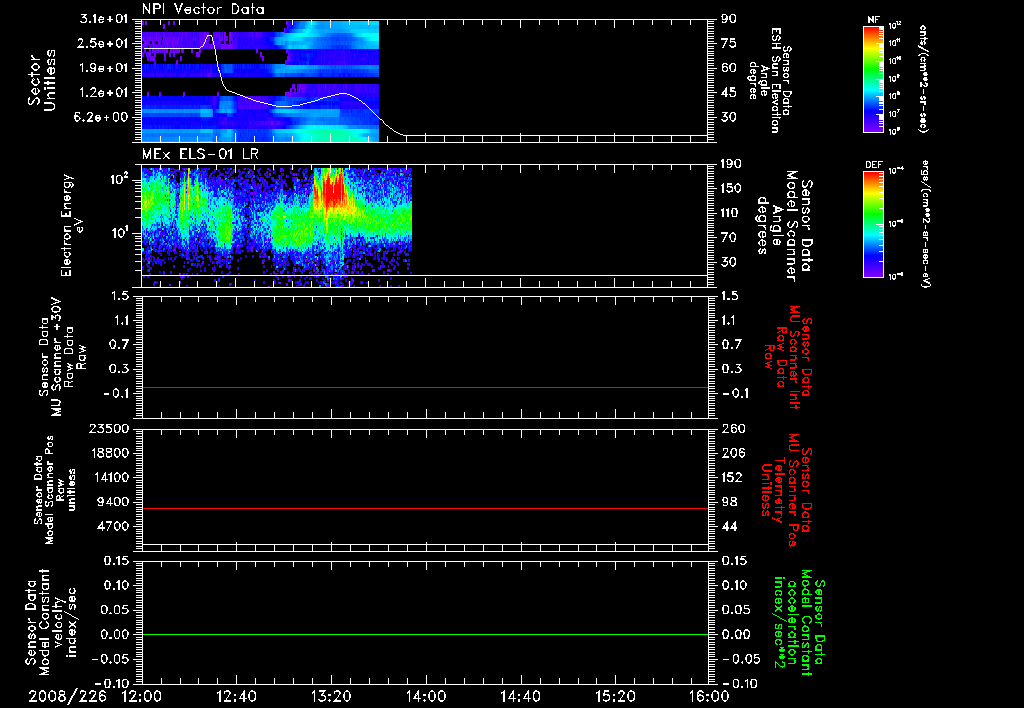Click the "14:00" time tick label
Image resolution: width=1024 pixels, height=708 pixels.
point(426,697)
